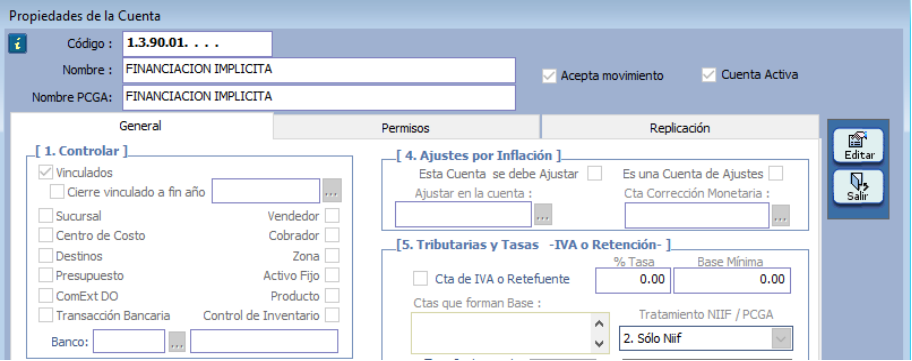912x361 pixels.
Task: Check Cta de IVA o Retefuente
Action: pos(420,279)
